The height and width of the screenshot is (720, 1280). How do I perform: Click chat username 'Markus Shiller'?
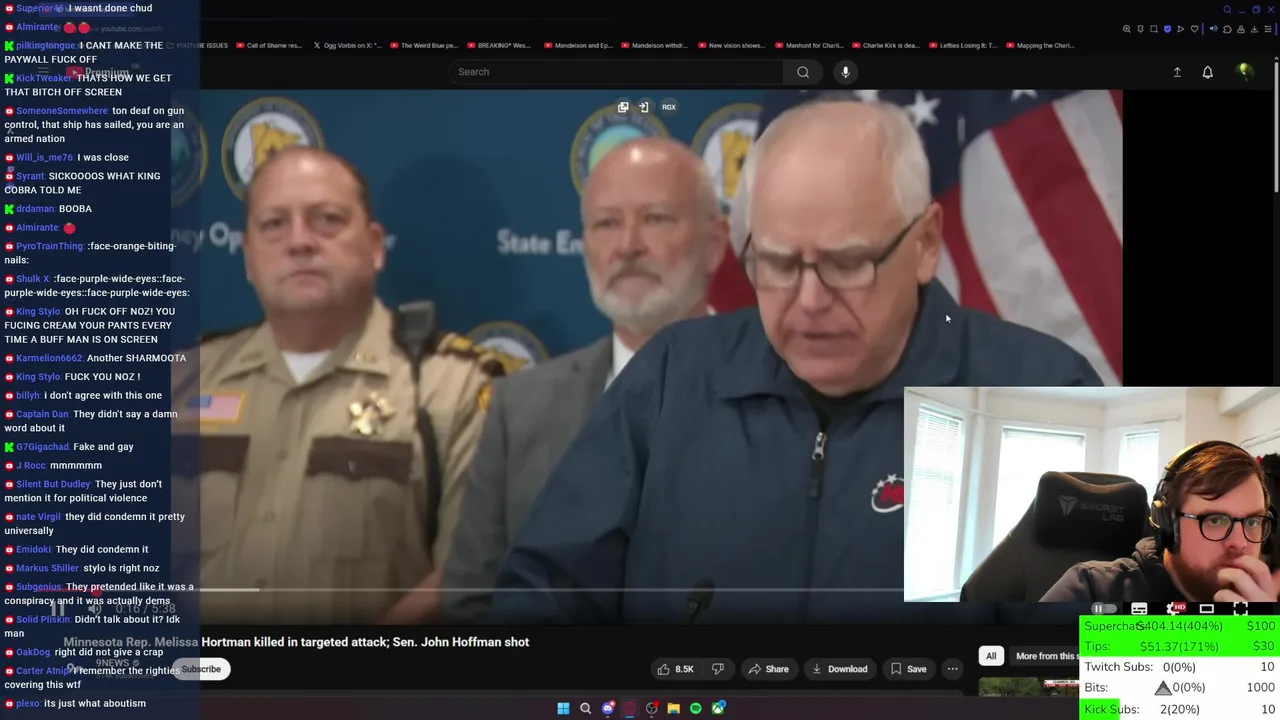(x=47, y=568)
